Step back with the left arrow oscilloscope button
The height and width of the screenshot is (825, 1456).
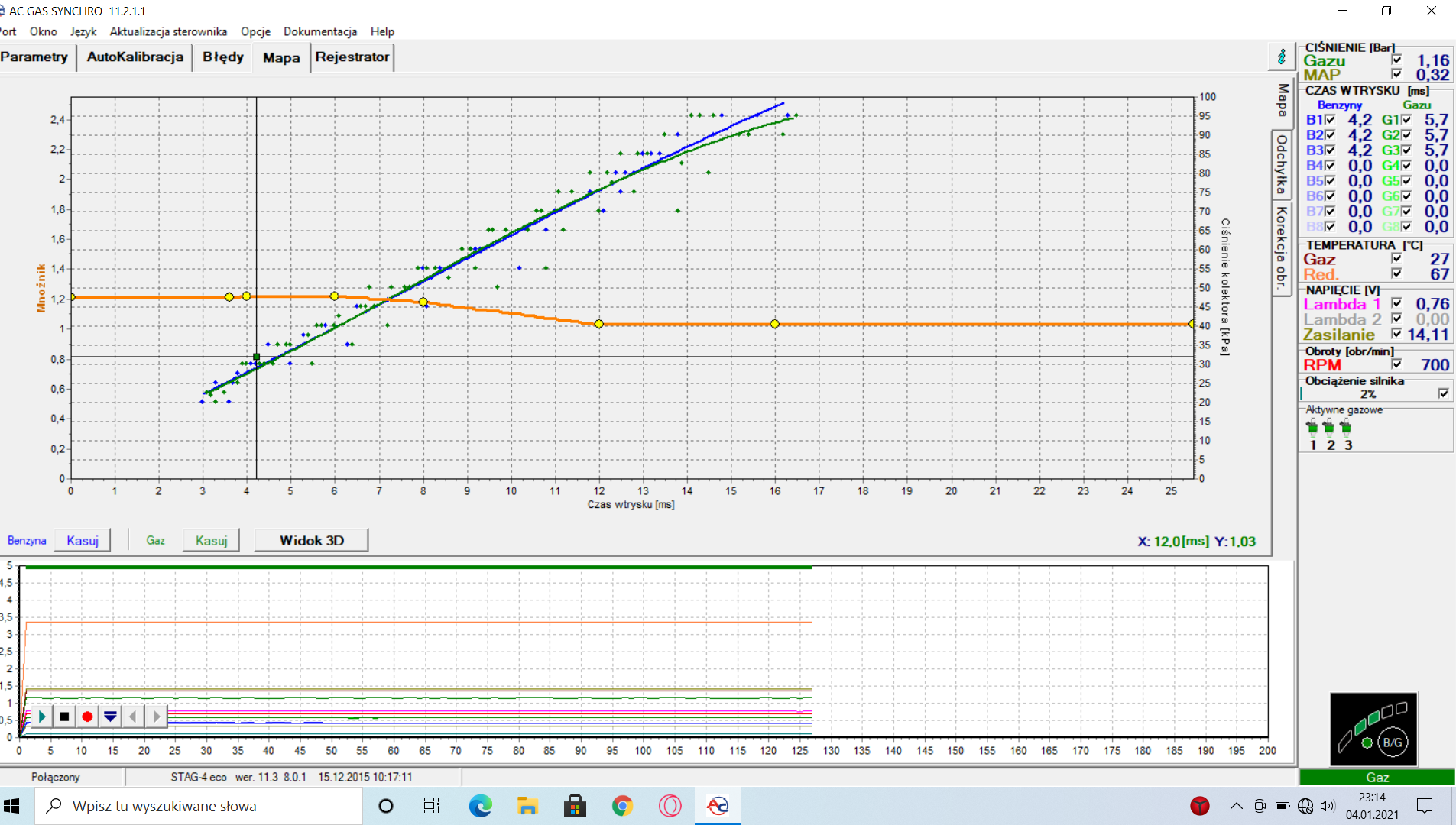[133, 717]
